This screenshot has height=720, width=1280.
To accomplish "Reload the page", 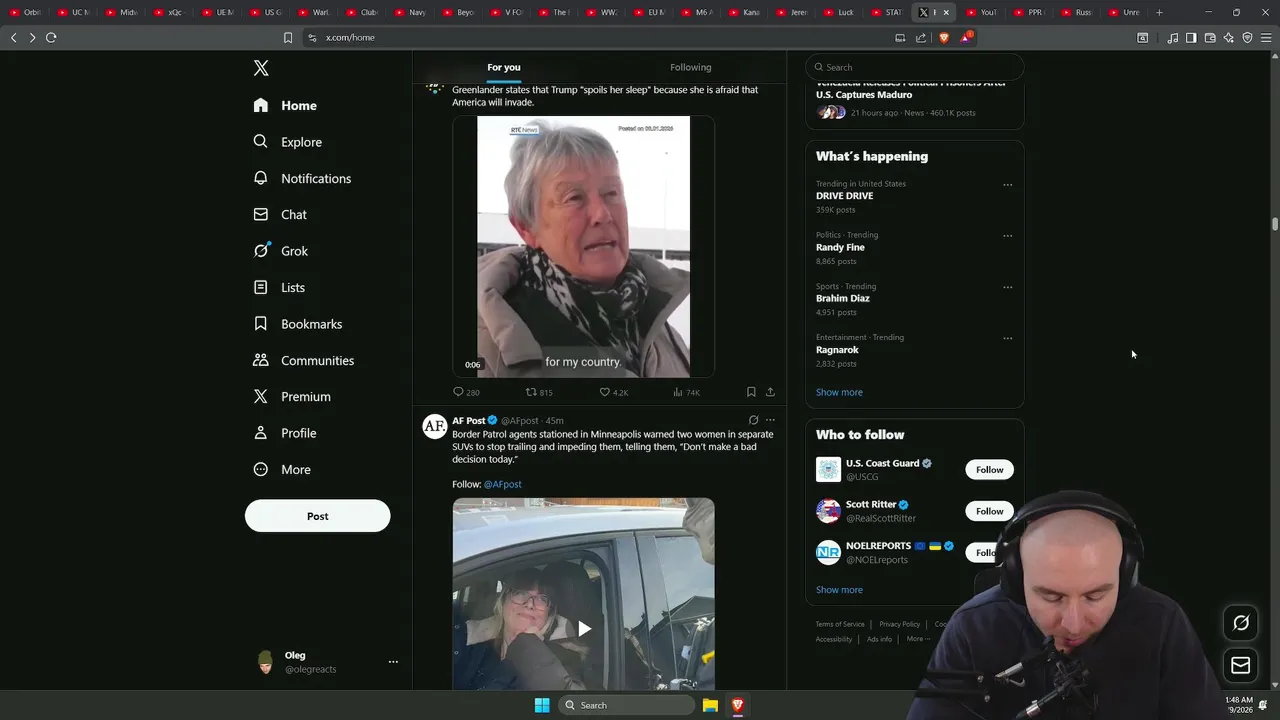I will [x=51, y=37].
